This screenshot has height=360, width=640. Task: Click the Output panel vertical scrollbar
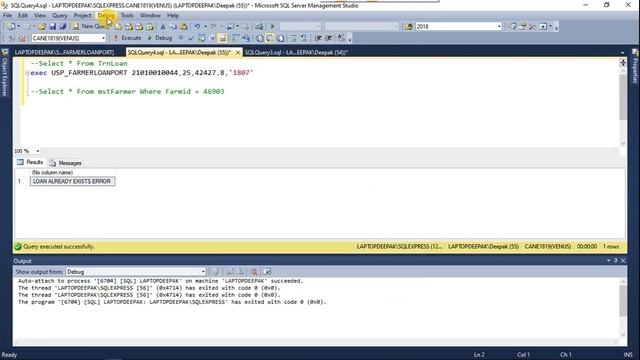tap(623, 308)
